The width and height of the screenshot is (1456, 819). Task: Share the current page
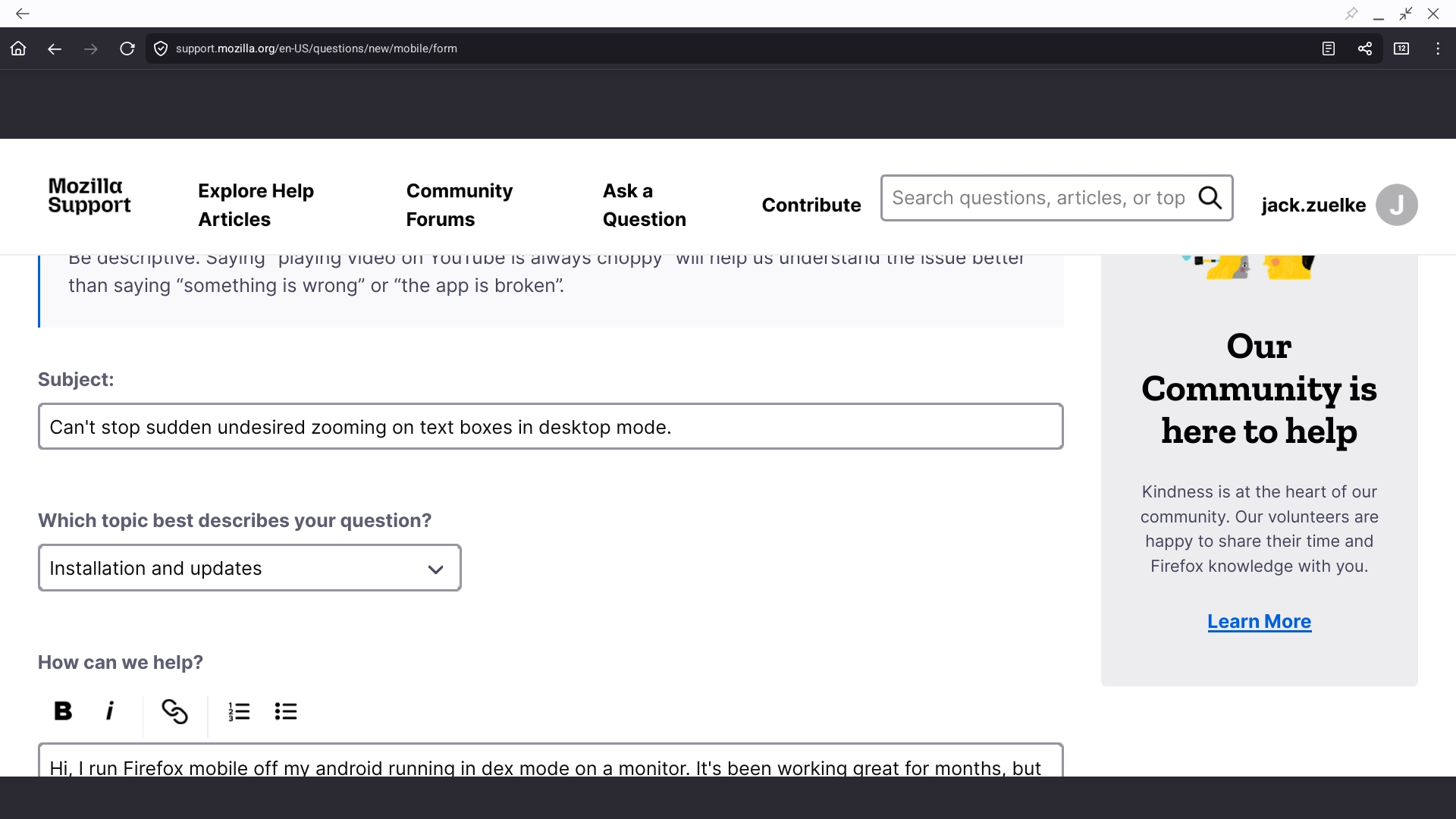pos(1365,49)
